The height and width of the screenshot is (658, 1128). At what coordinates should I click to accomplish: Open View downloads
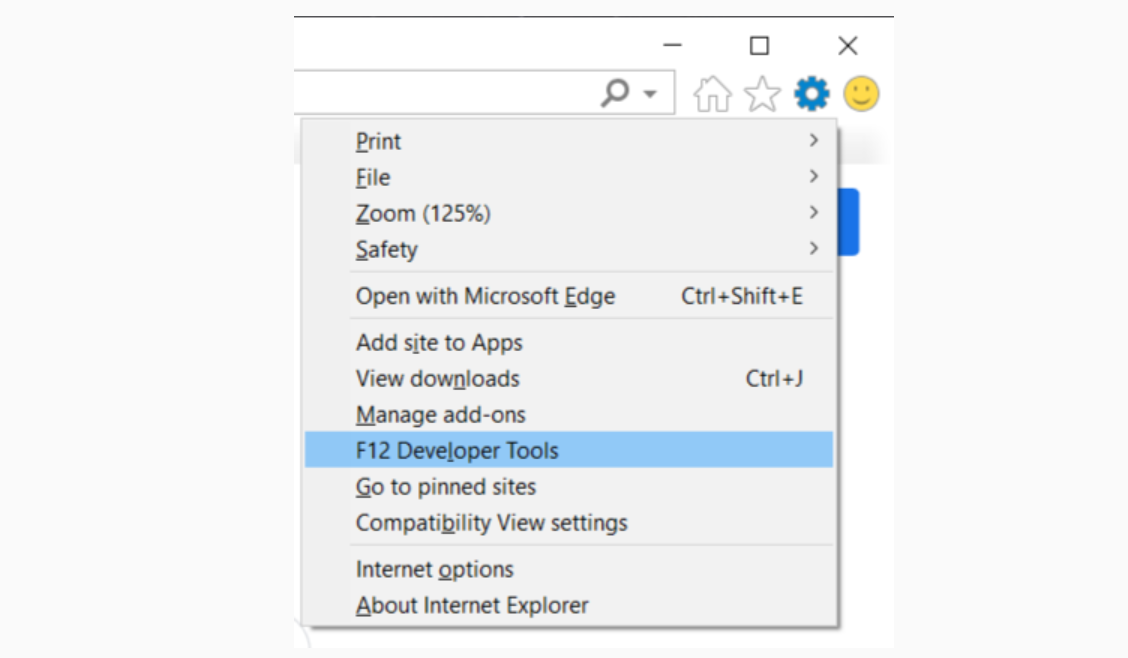(x=438, y=378)
